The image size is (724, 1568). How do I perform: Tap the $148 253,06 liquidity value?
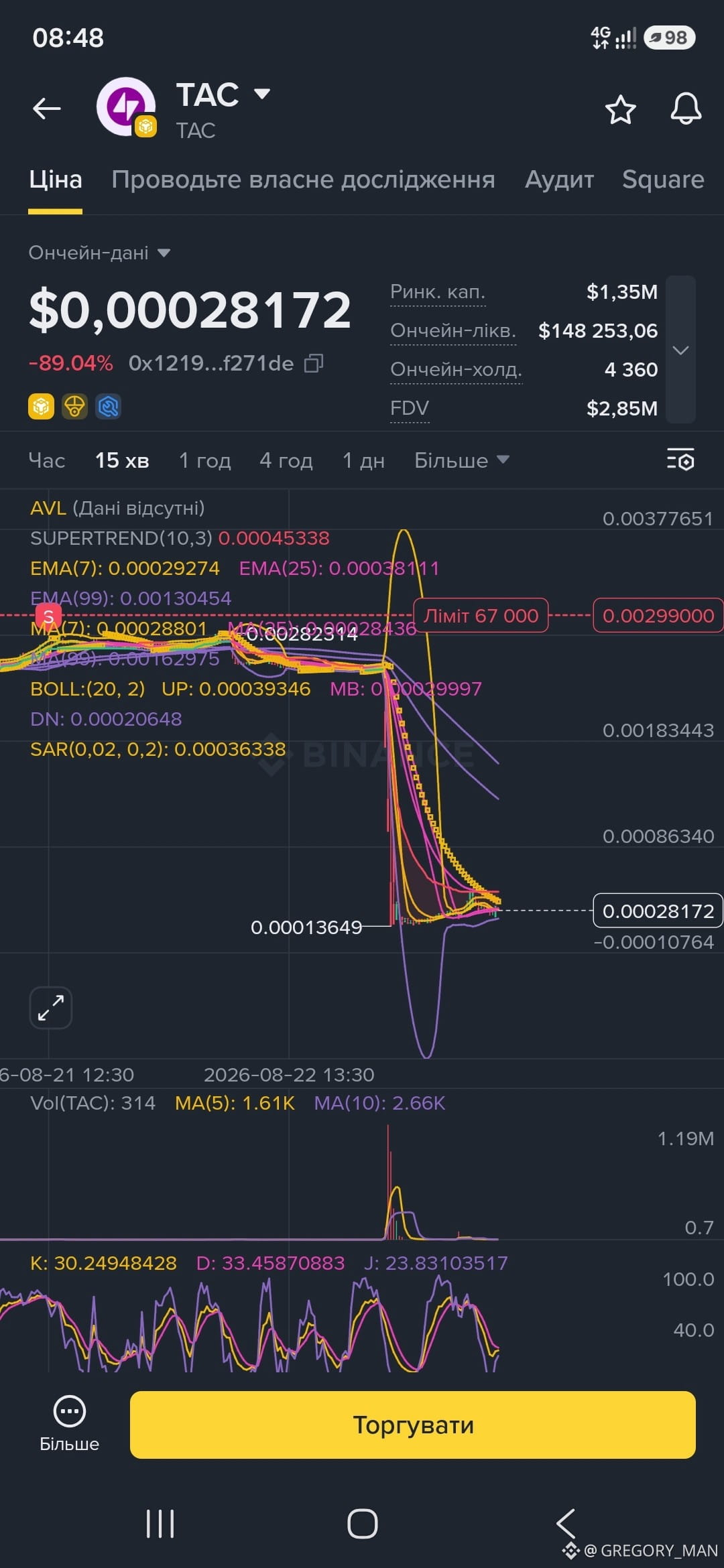(598, 331)
